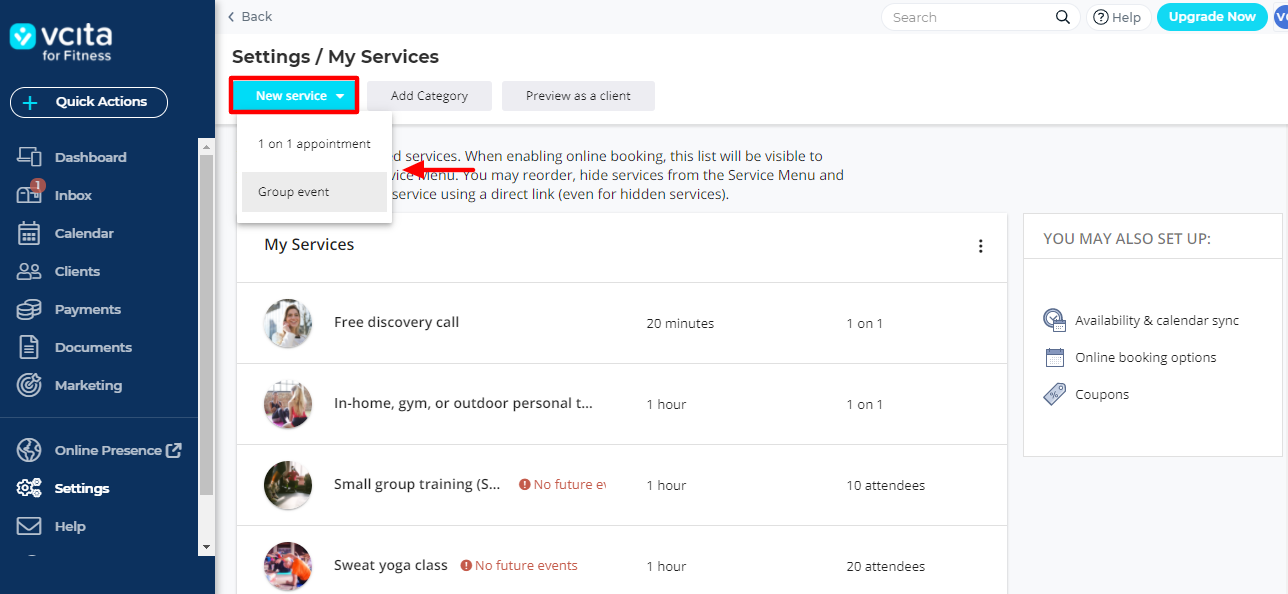
Task: Click the Payments coins icon
Action: 29,309
